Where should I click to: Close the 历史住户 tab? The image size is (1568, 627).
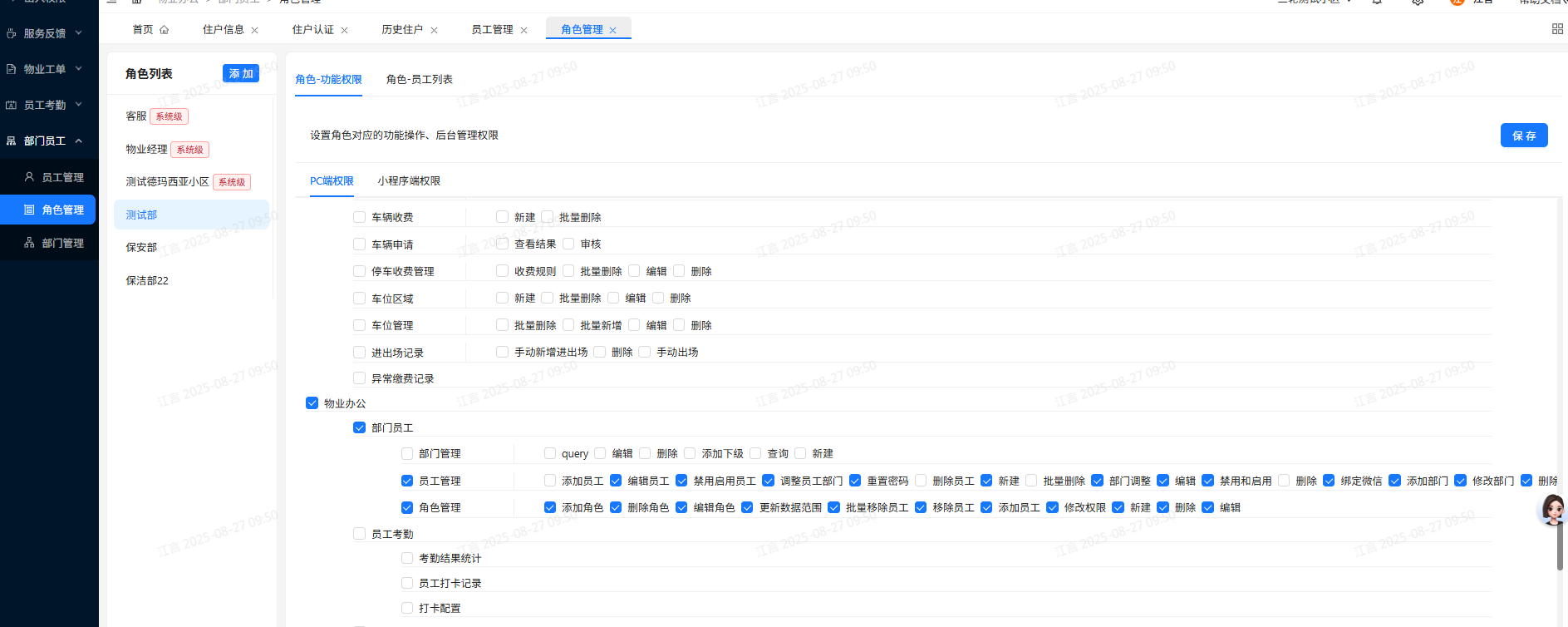tap(435, 30)
